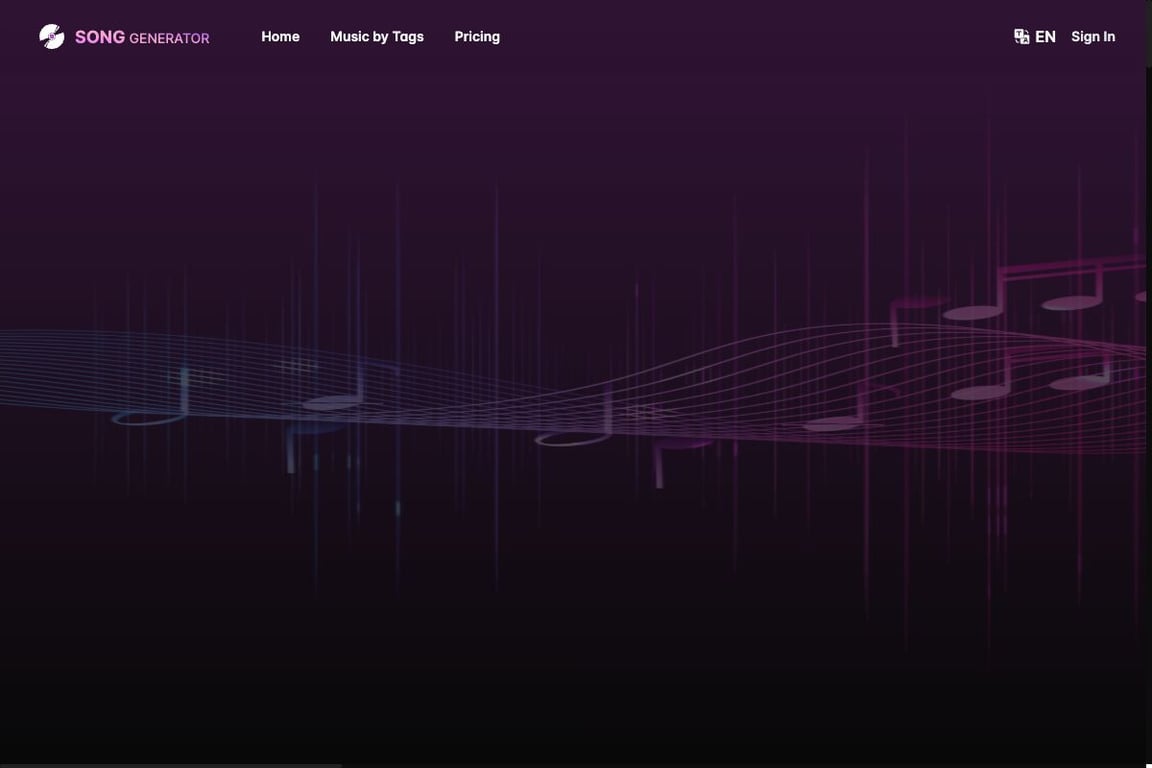Click the Song Generator disc logo icon
This screenshot has width=1152, height=768.
pyautogui.click(x=51, y=37)
